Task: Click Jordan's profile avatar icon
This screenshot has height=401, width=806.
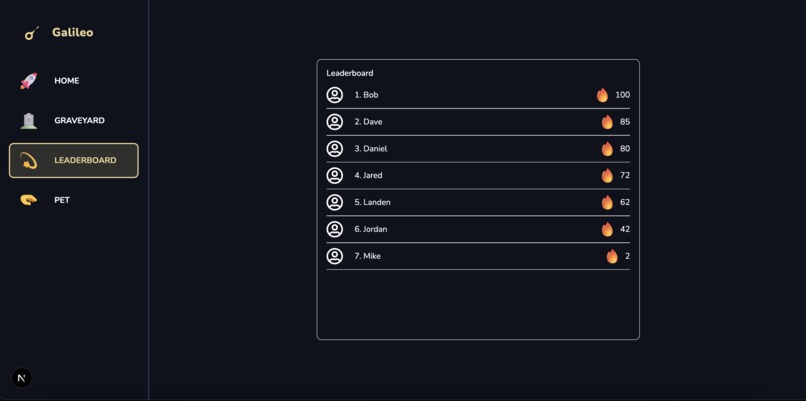Action: click(x=335, y=229)
